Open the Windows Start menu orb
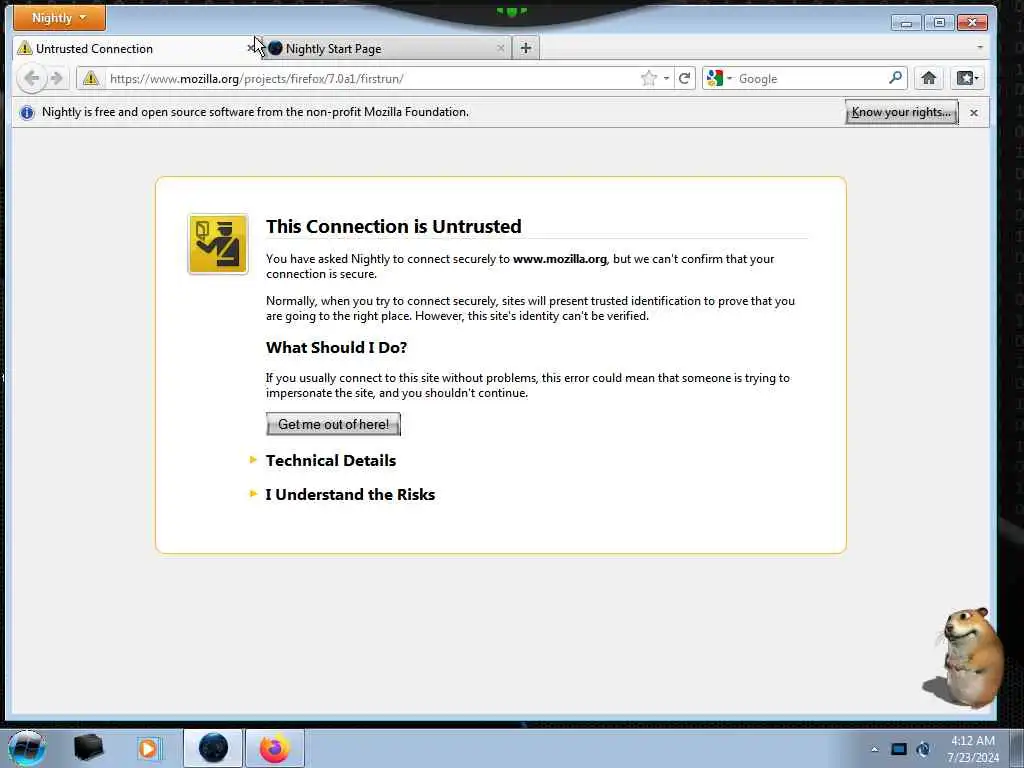 [26, 748]
